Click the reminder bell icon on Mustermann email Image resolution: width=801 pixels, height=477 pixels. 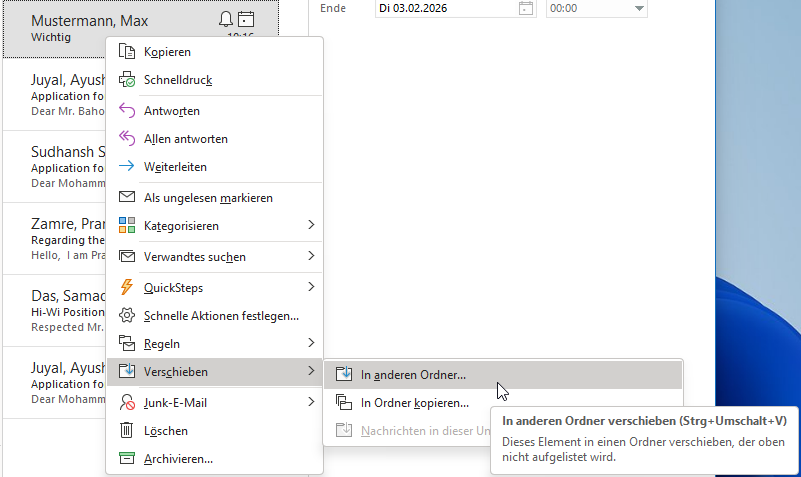coord(225,19)
